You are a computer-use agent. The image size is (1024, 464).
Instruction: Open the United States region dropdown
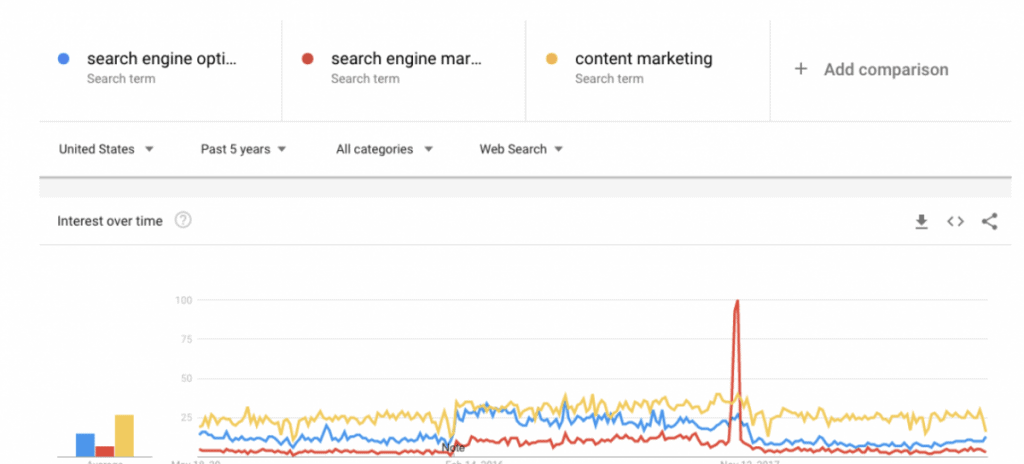(106, 149)
